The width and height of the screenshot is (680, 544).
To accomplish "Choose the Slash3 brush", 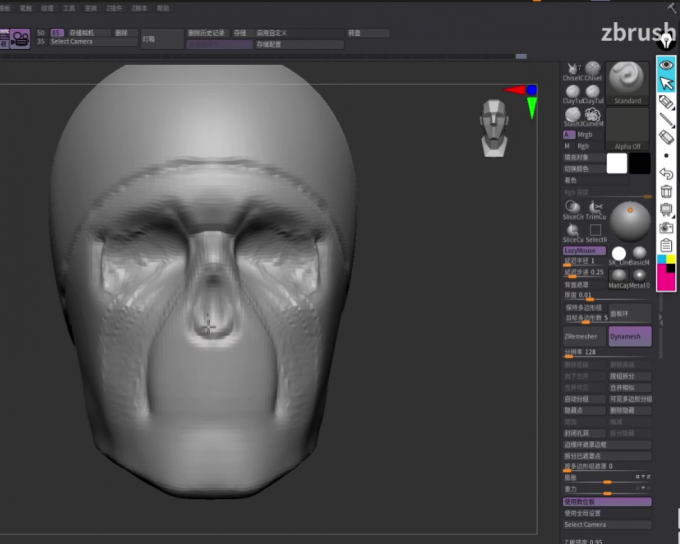I will (573, 115).
